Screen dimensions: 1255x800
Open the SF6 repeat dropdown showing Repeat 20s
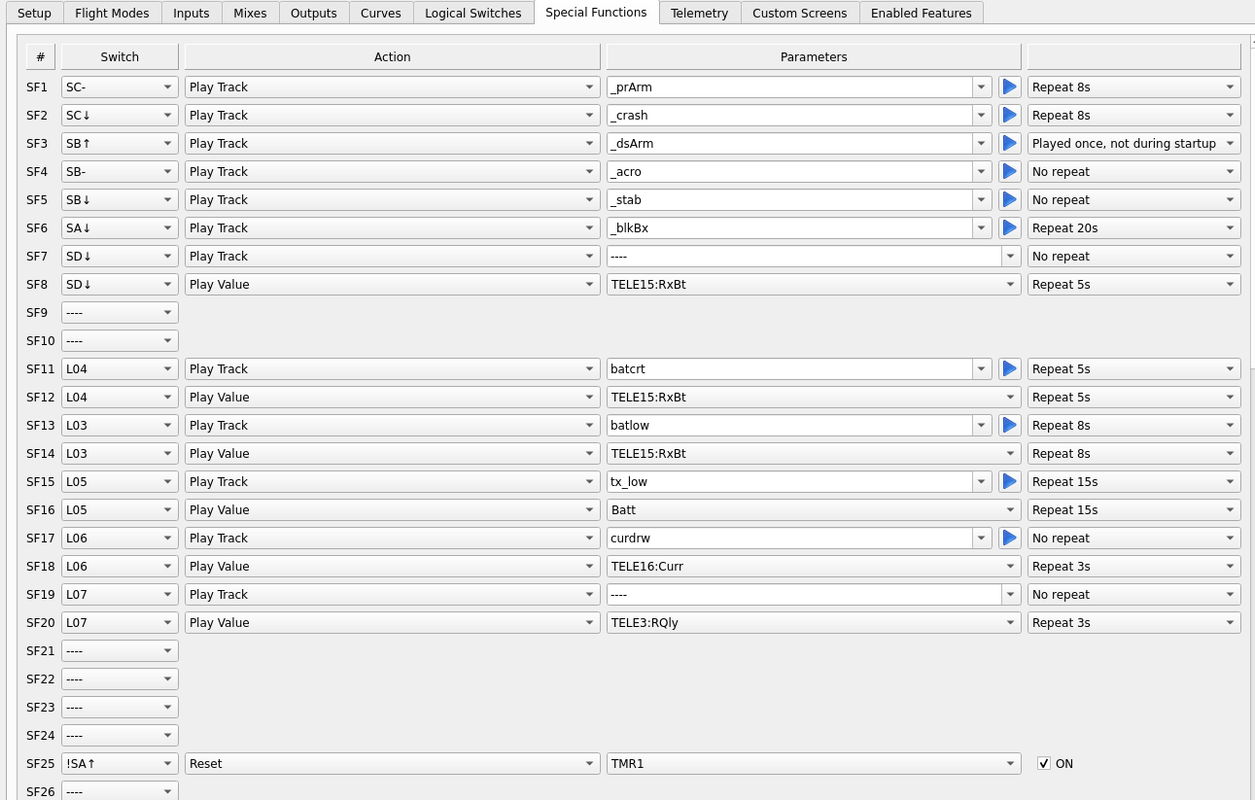(1134, 228)
